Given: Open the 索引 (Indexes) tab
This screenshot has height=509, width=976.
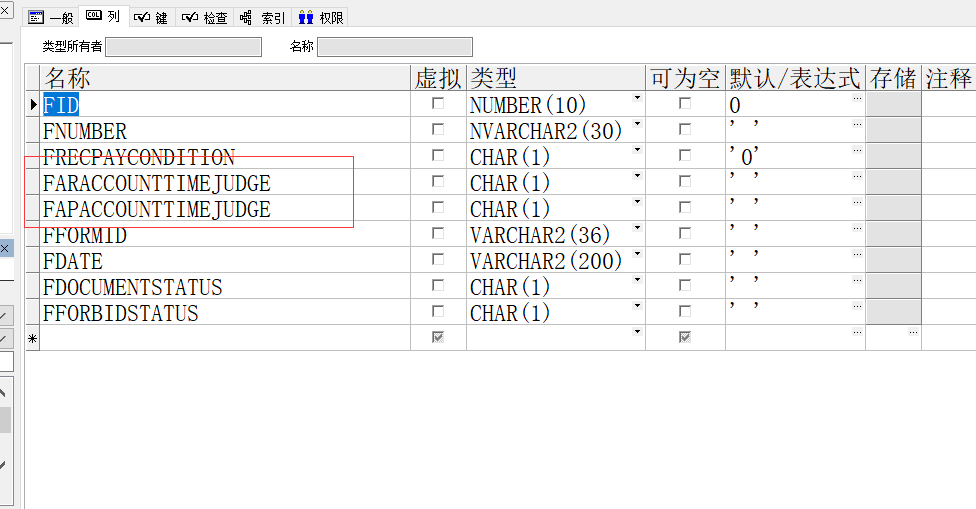Looking at the screenshot, I should 263,17.
